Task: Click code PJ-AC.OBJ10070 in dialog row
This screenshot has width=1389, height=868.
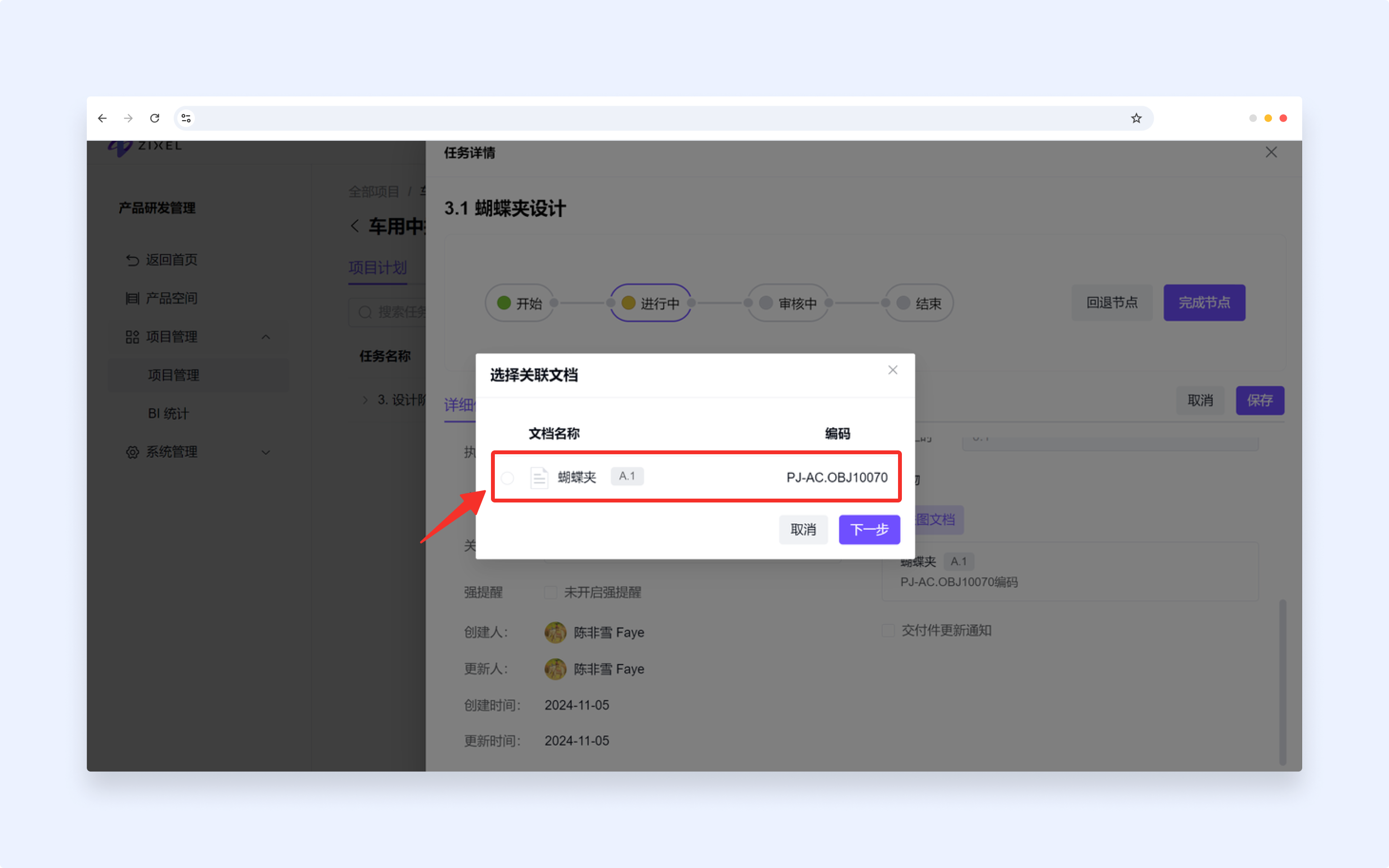Action: point(837,477)
